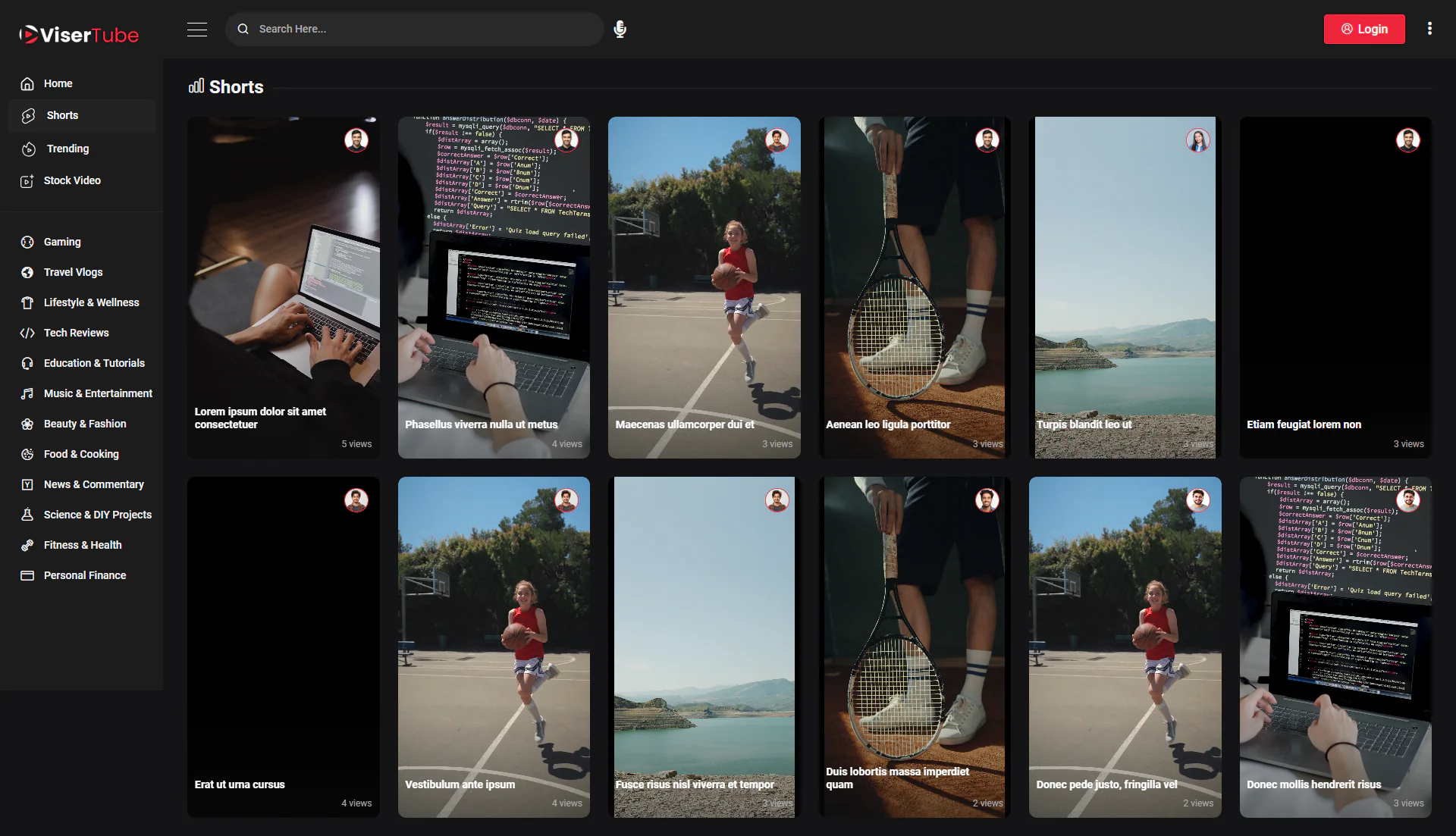Viewport: 1456px width, 836px height.
Task: Open the 'Aenean leo ligula porttitor' short
Action: point(914,288)
